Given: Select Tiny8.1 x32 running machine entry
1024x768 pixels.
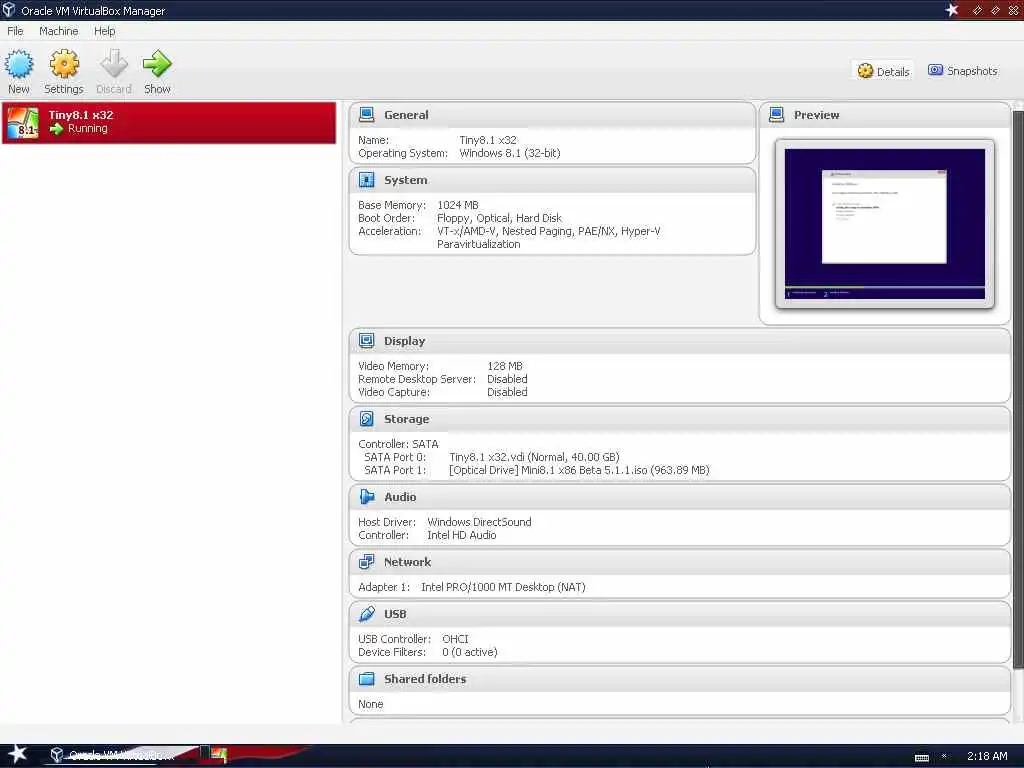Looking at the screenshot, I should point(169,123).
